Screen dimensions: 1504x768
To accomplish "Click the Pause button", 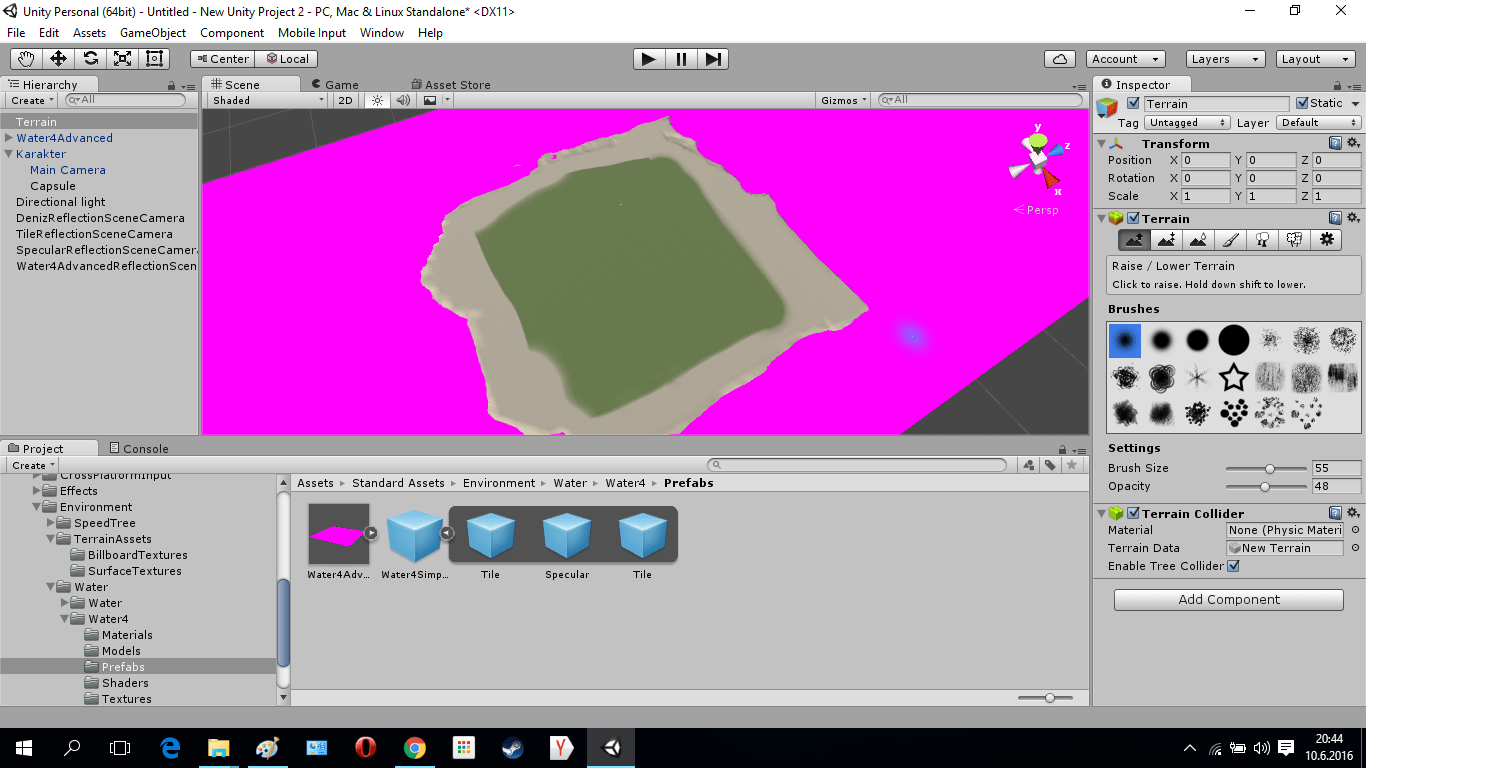I will click(681, 59).
